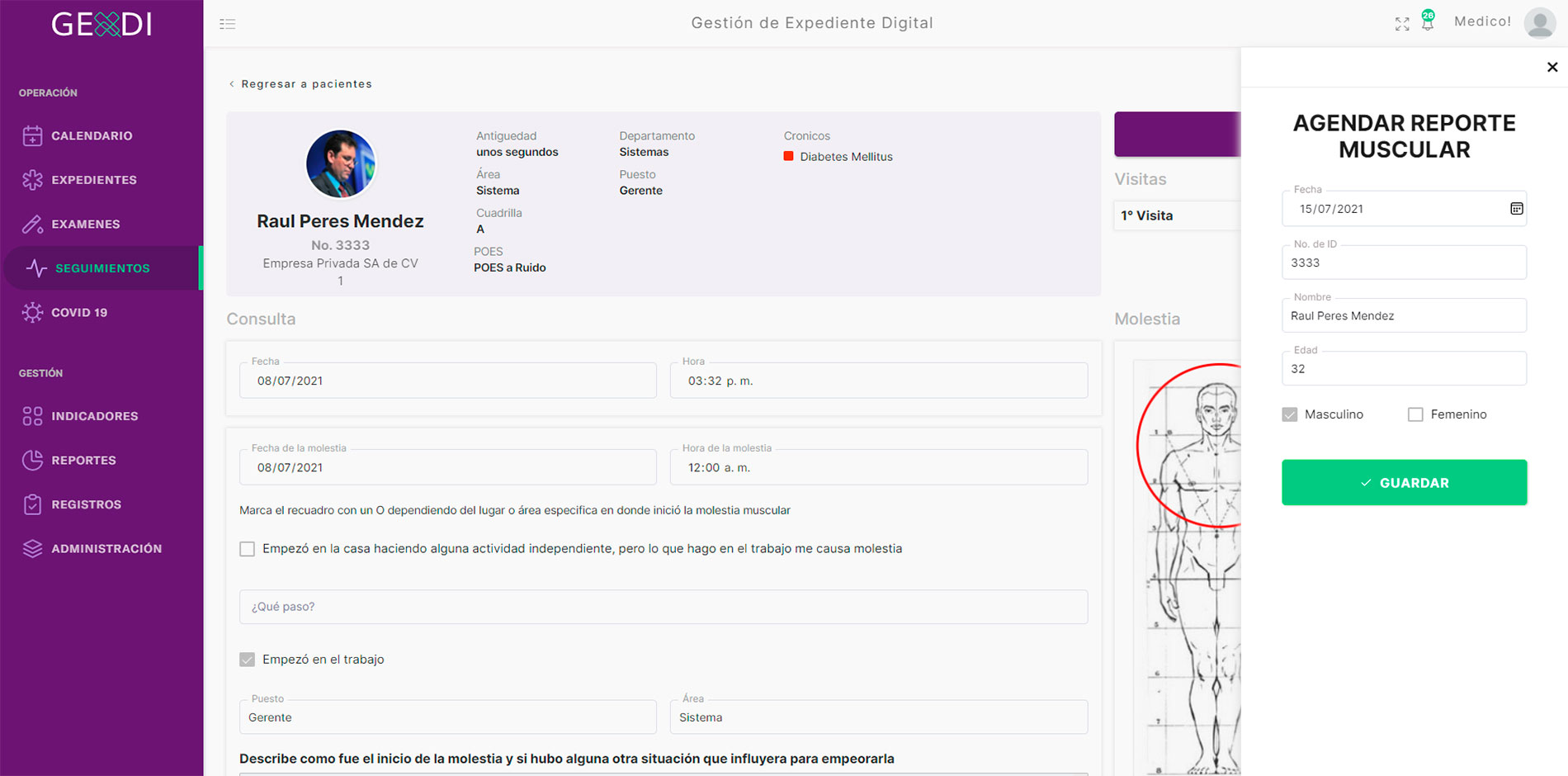1568x776 pixels.
Task: Click the 'POES a Ruido' text
Action: 510,267
